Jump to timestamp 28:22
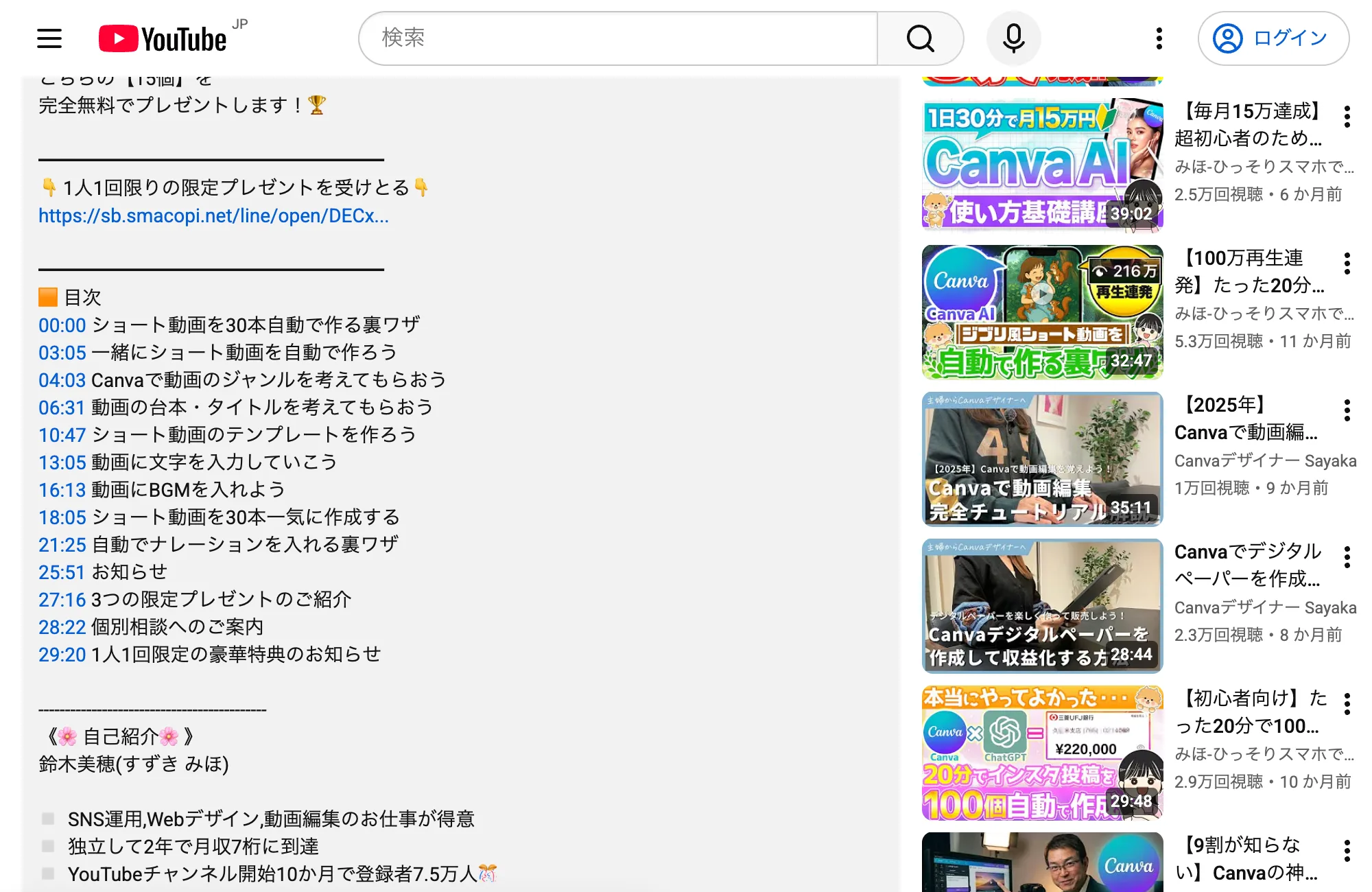 62,627
